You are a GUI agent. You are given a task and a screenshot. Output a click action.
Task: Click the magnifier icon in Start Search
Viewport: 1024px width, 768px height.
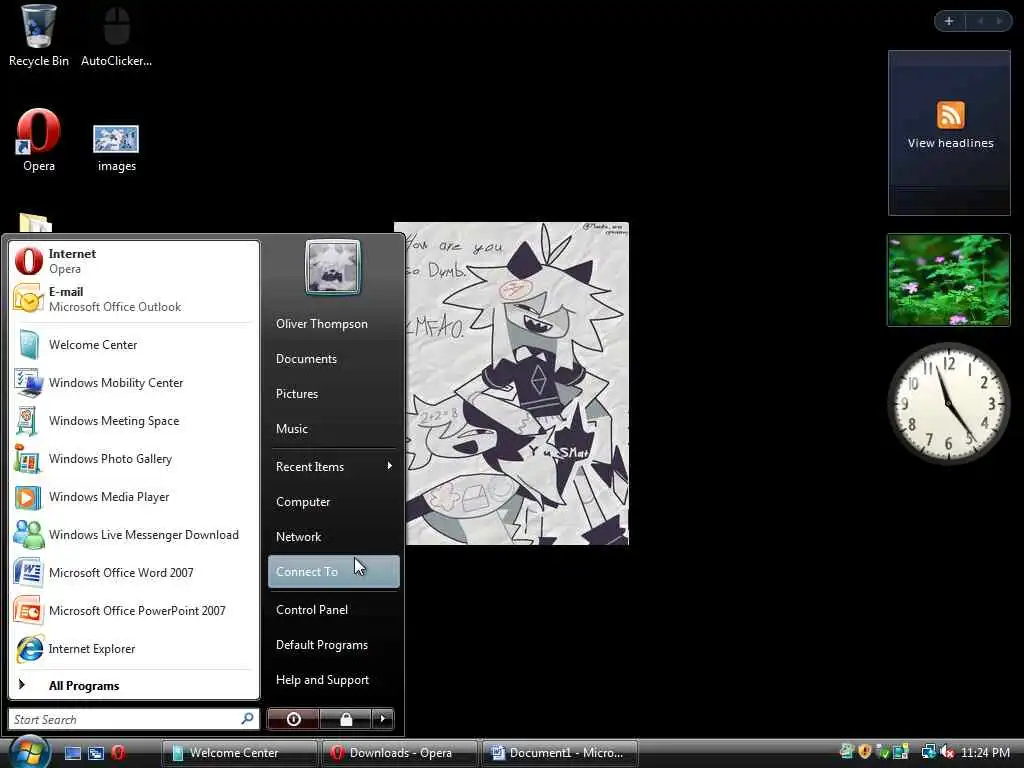[247, 719]
